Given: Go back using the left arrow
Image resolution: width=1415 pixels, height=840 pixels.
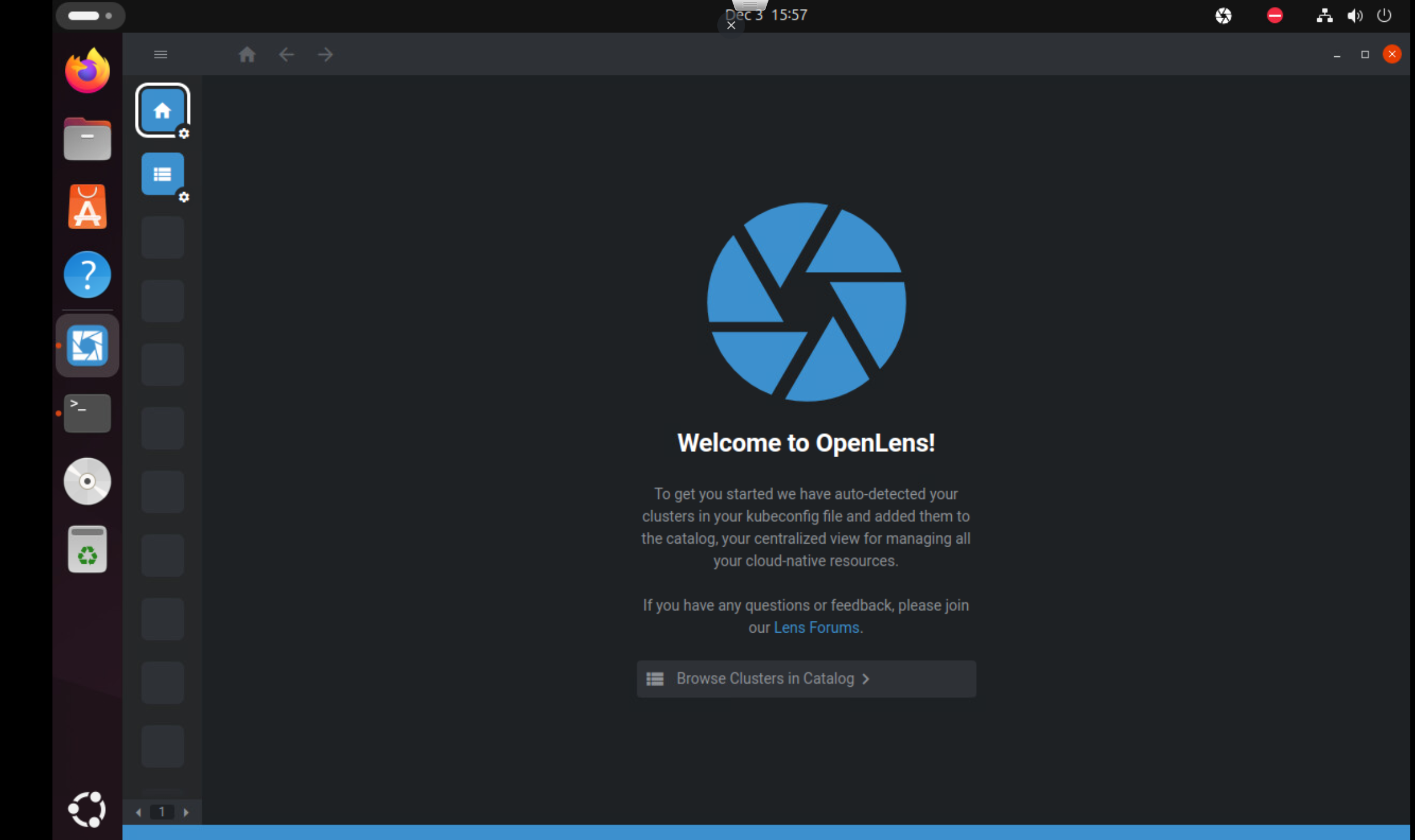Looking at the screenshot, I should (286, 55).
